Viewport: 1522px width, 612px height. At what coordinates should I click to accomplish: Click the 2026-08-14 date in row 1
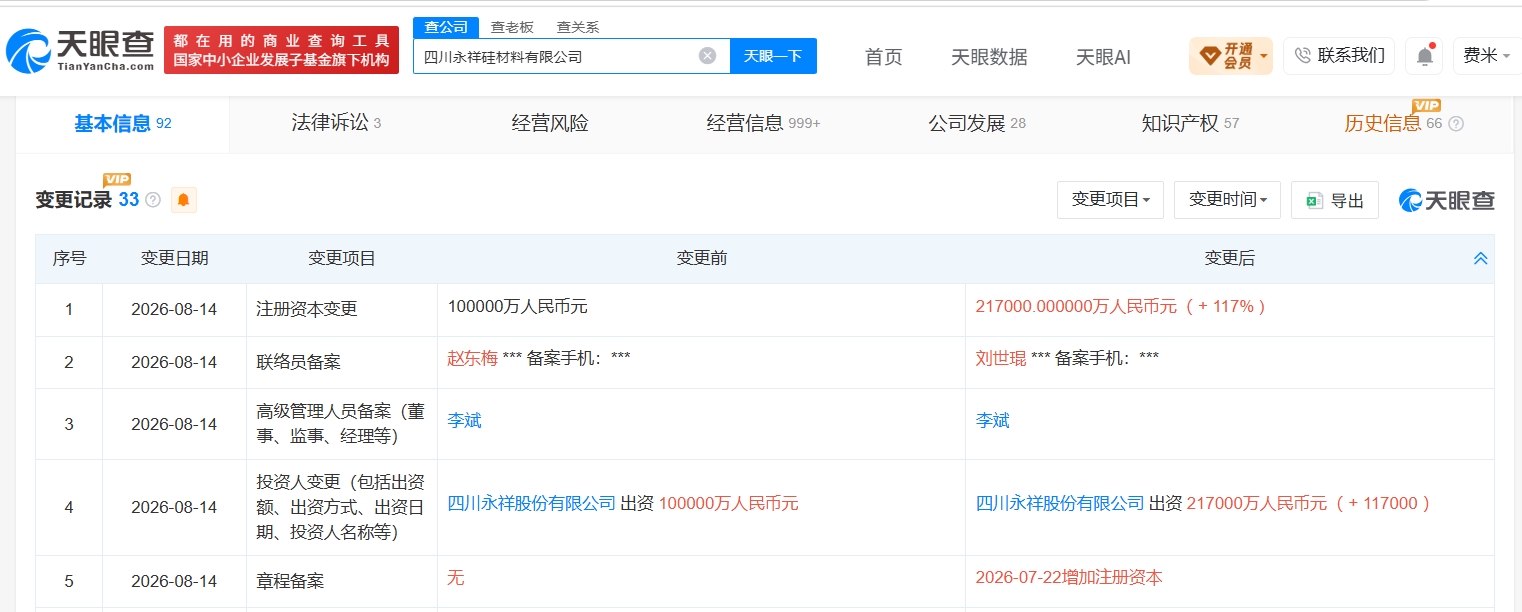tap(174, 310)
